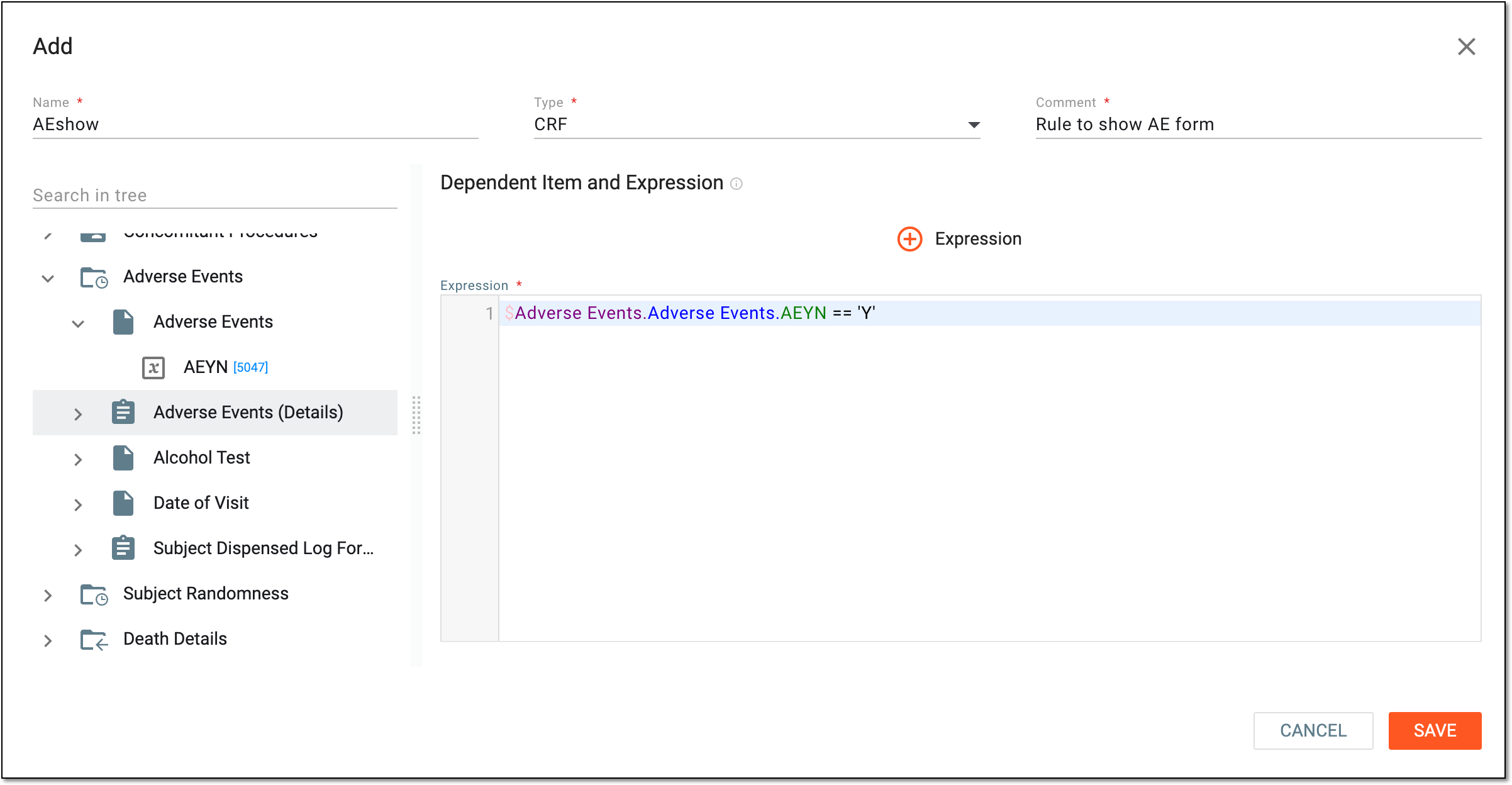This screenshot has width=1512, height=785.
Task: Select Adverse Events (Details) tree row
Action: click(214, 413)
